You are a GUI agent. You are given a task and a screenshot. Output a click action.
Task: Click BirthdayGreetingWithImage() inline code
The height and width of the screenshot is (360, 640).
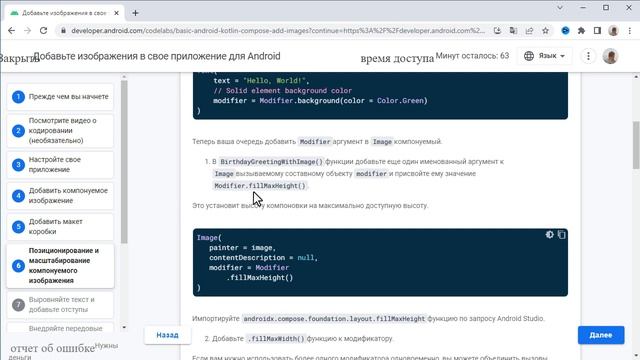[271, 162]
